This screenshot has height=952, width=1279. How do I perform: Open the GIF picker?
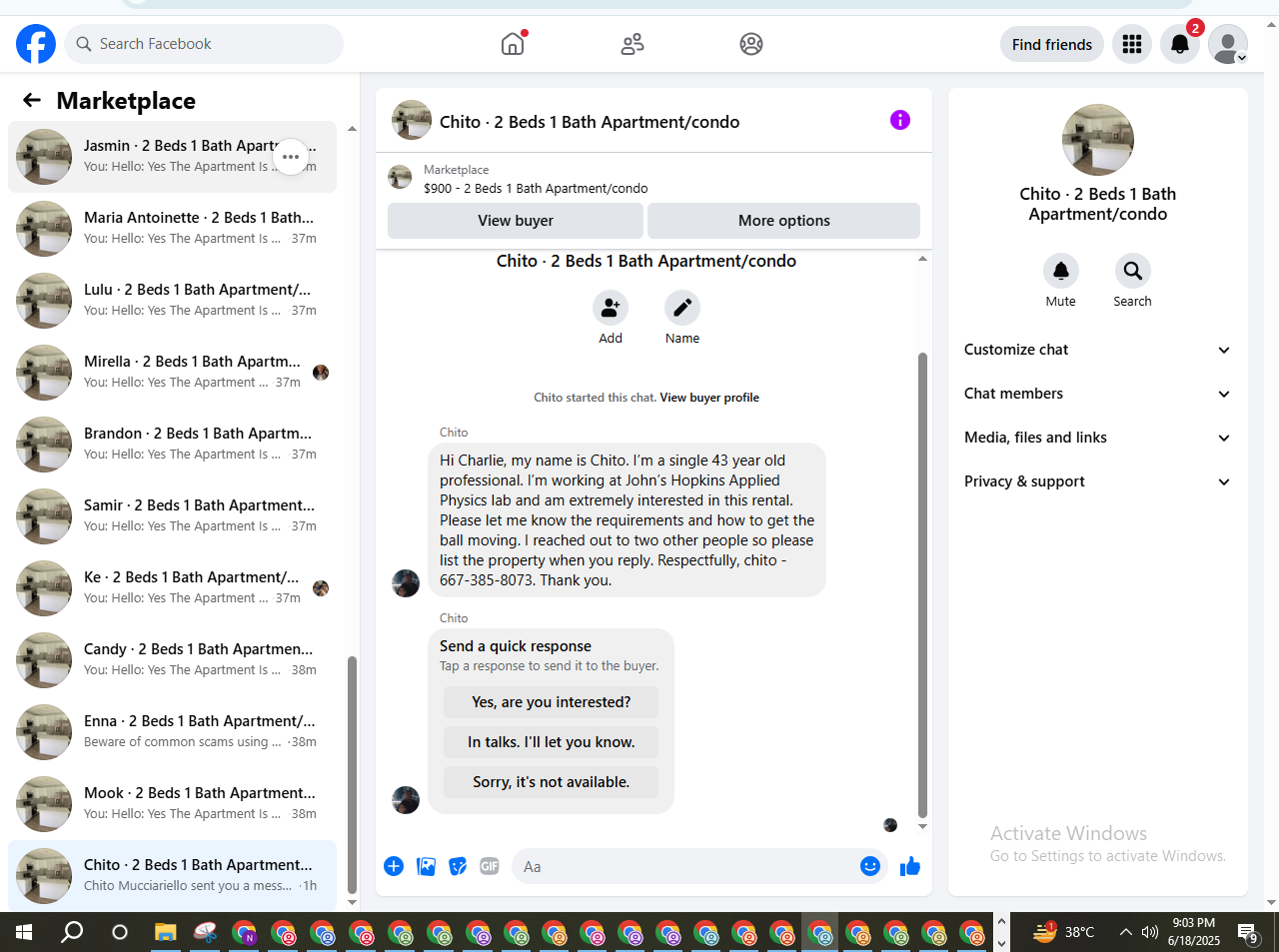click(x=490, y=866)
